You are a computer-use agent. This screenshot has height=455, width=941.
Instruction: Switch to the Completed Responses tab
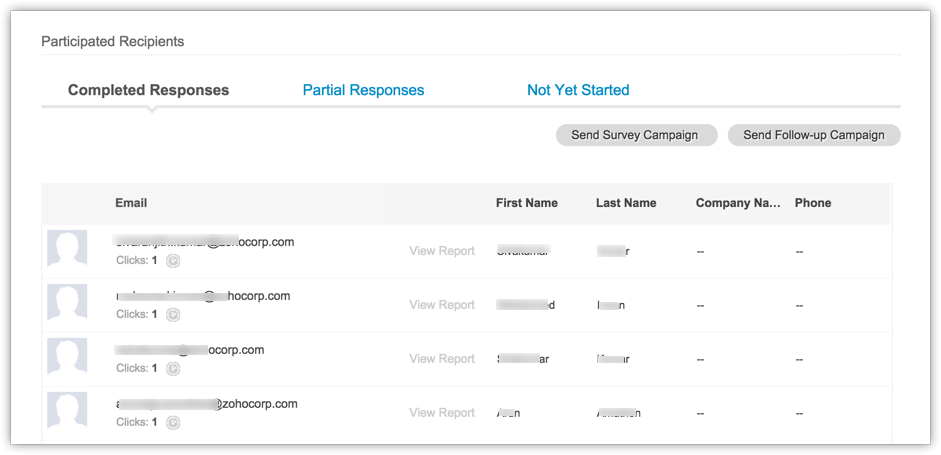coord(148,90)
